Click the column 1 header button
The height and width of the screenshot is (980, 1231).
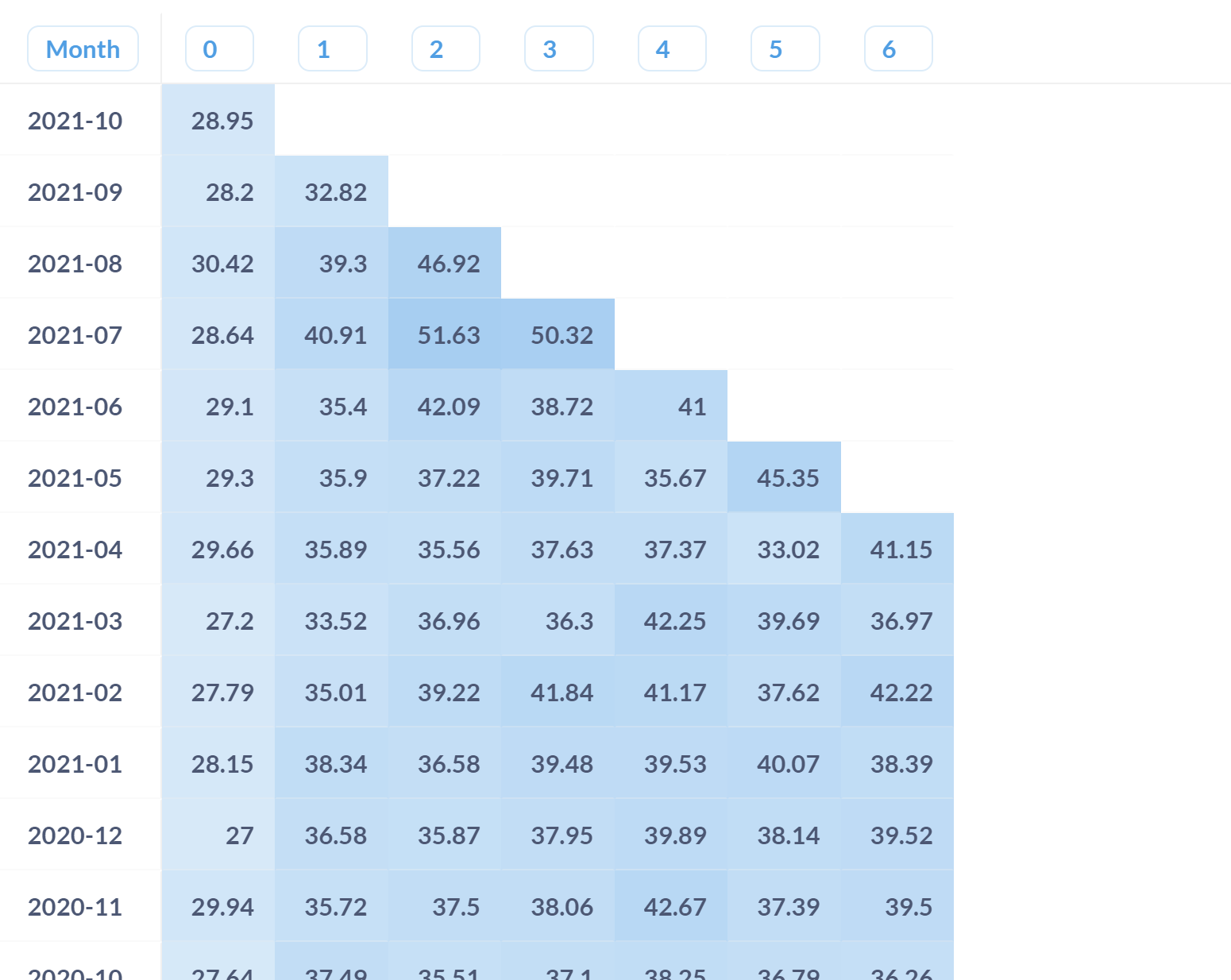[x=332, y=49]
